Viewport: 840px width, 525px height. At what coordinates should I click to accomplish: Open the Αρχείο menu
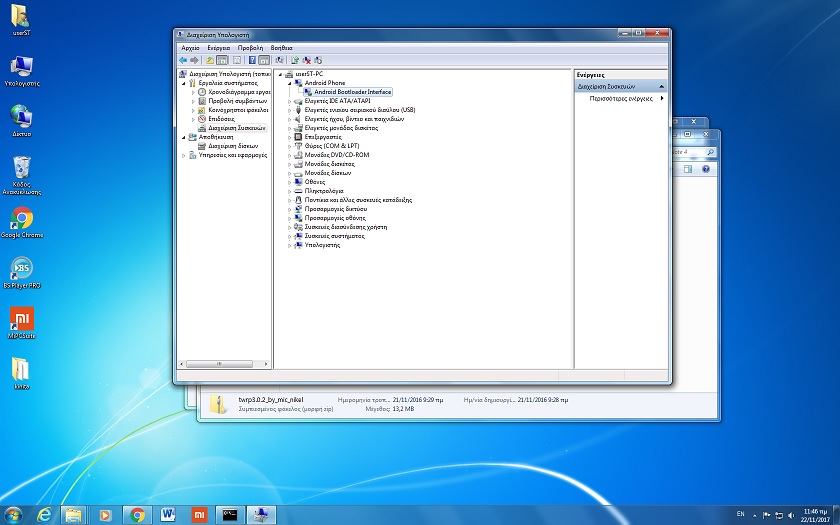coord(190,47)
